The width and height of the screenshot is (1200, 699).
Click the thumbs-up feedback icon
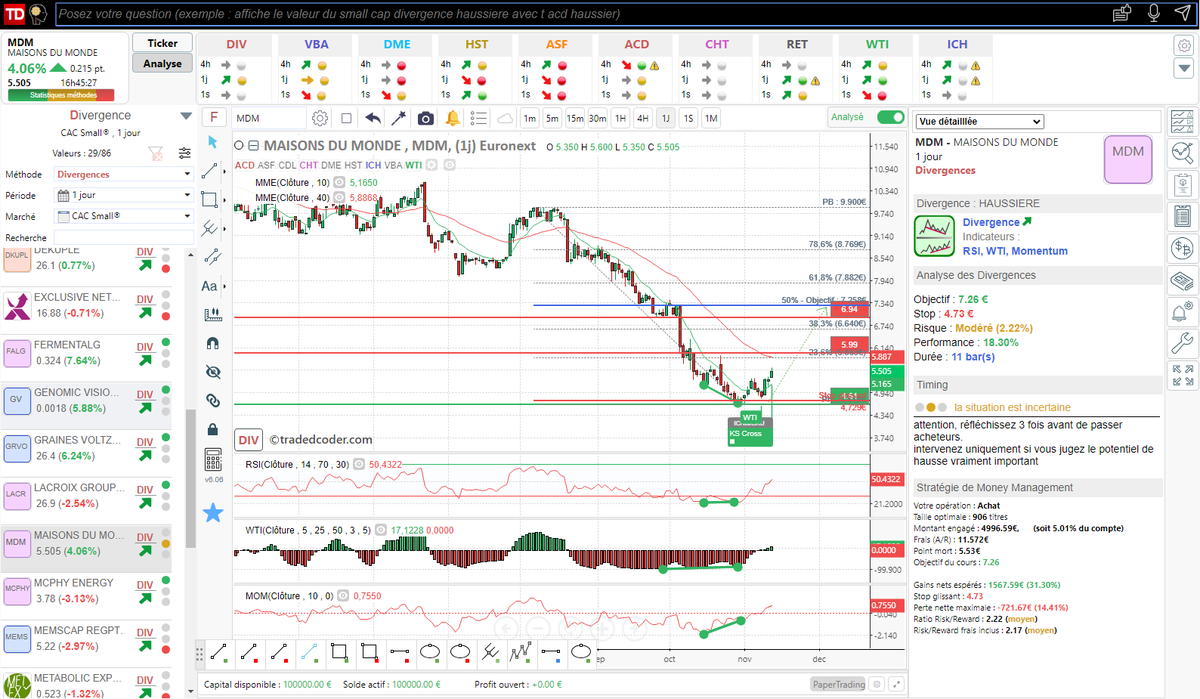coord(1123,13)
